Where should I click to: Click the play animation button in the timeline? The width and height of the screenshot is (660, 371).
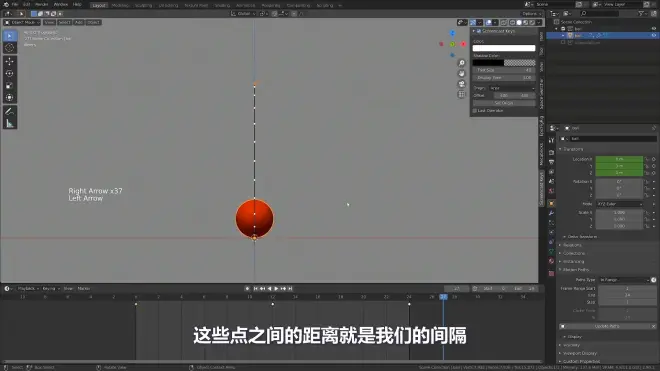click(276, 288)
